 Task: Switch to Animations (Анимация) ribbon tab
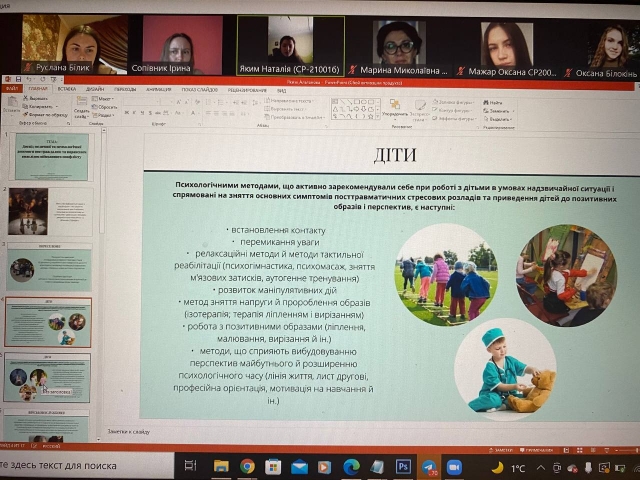click(x=159, y=90)
